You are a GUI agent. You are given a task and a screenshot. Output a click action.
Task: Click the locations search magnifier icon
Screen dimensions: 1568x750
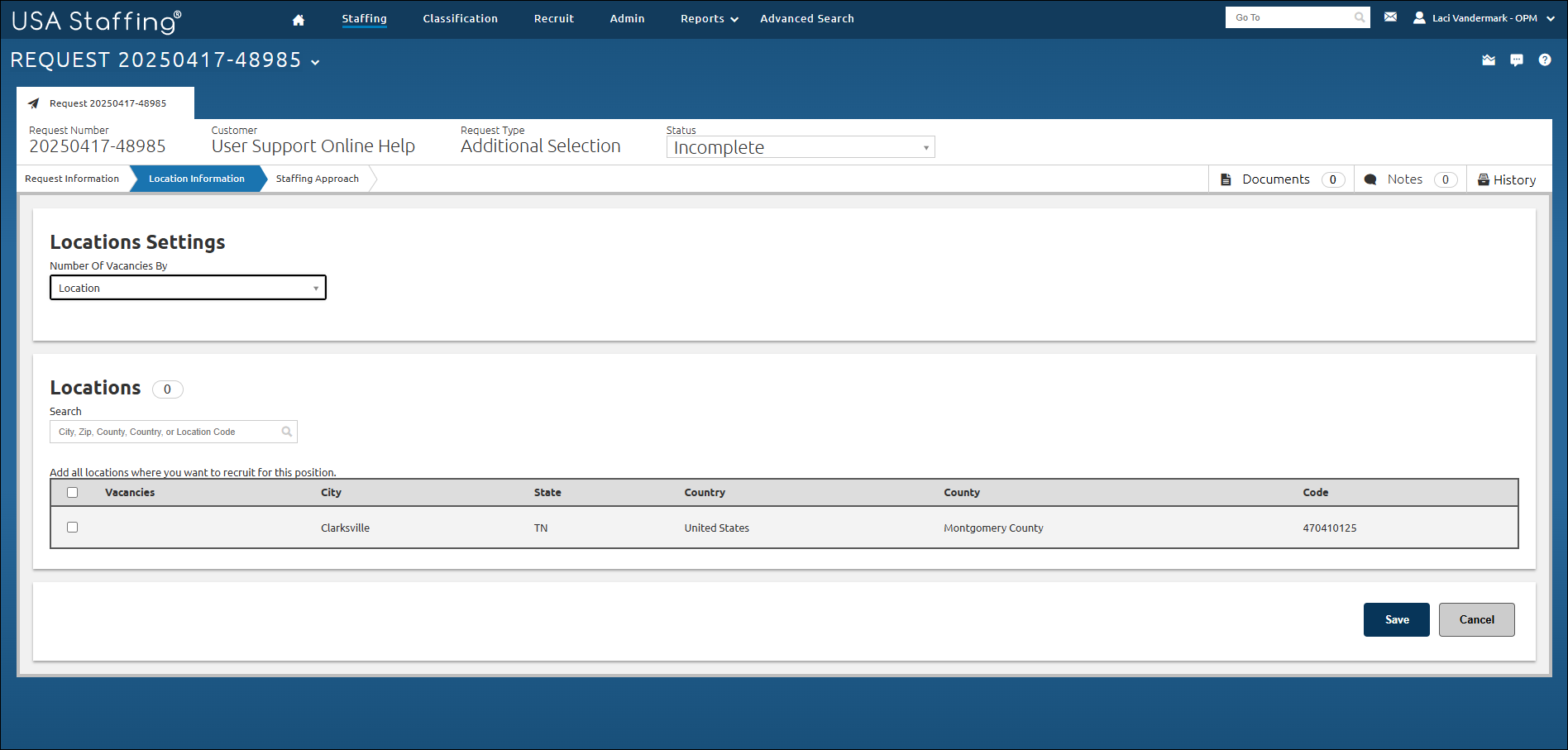[286, 432]
